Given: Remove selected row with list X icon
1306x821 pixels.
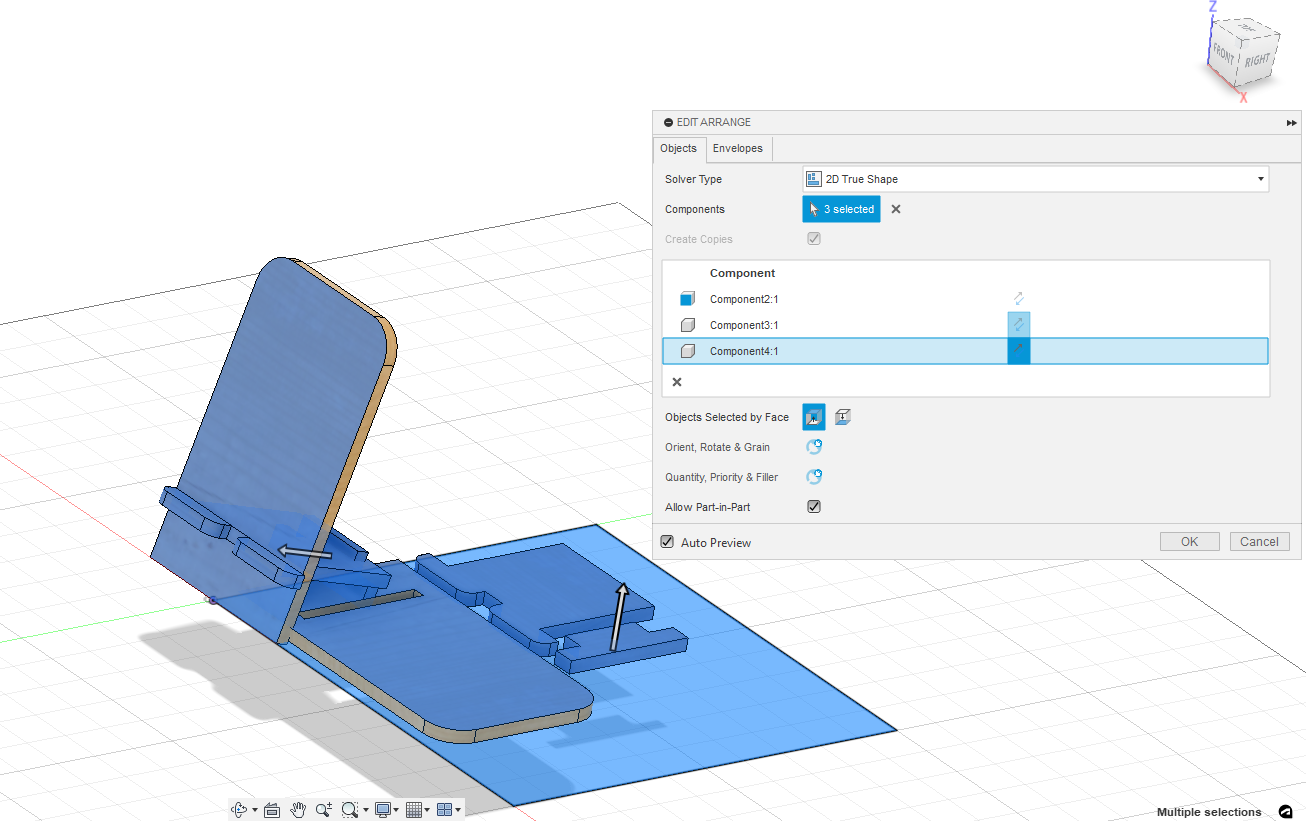Looking at the screenshot, I should 677,382.
